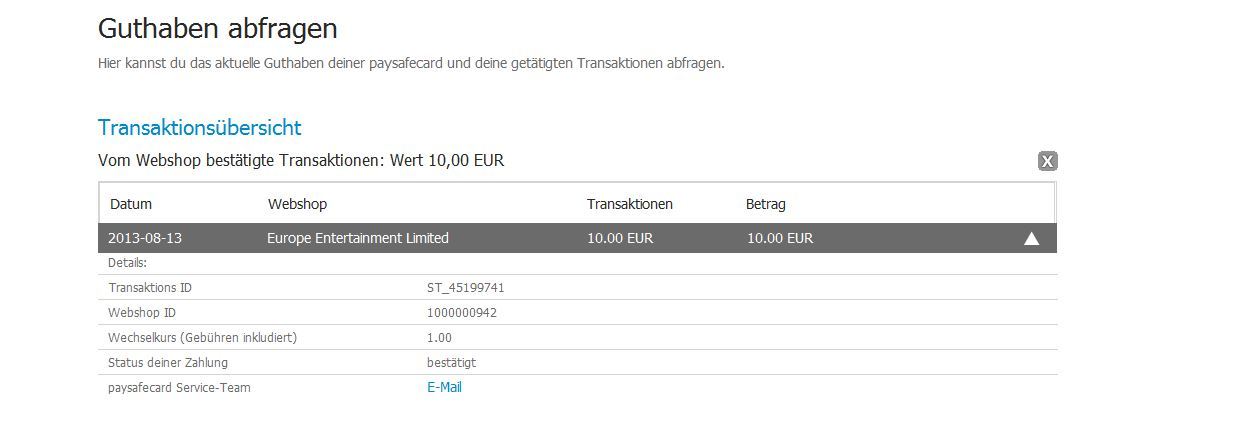Select the Transaktionen column header

pos(630,204)
